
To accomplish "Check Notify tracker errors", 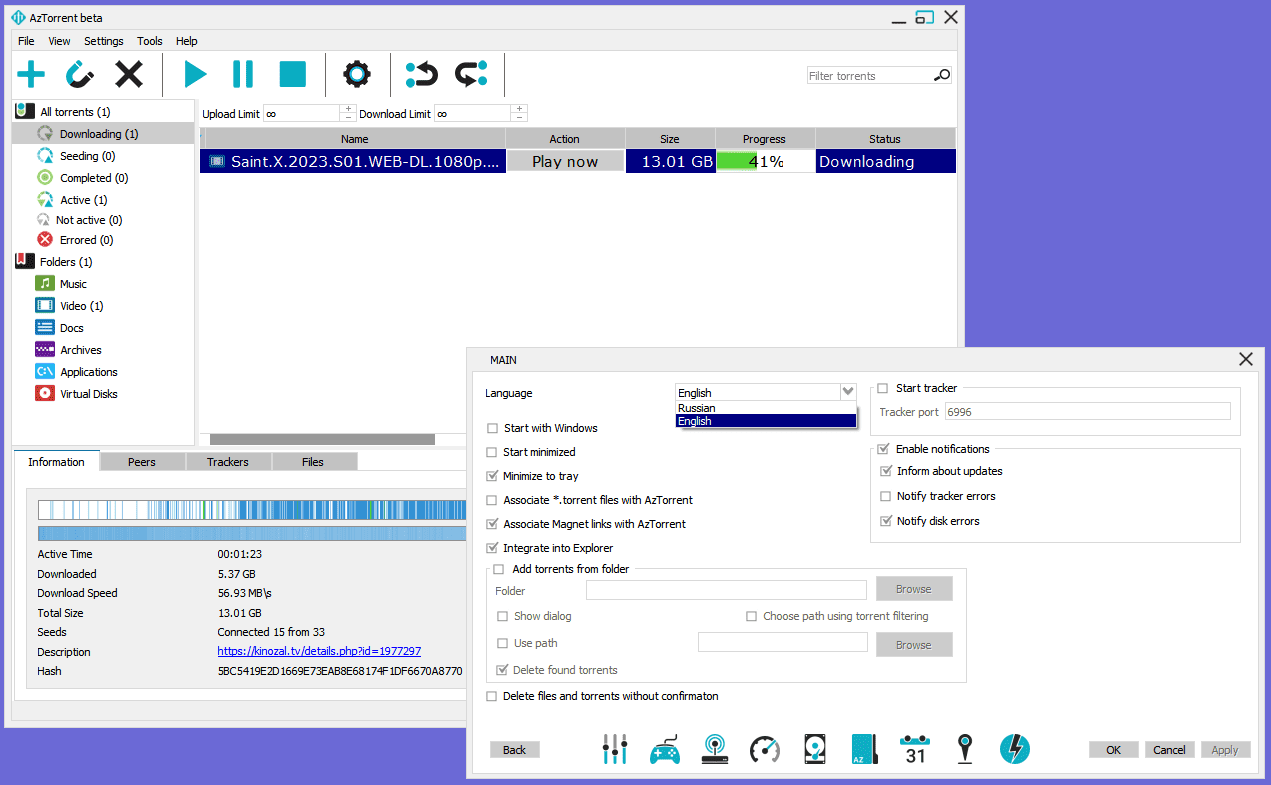I will pos(886,496).
